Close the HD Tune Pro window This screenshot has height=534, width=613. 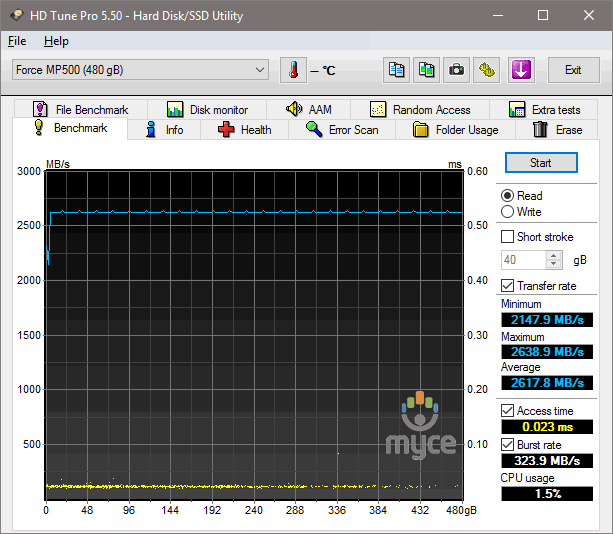coord(589,15)
